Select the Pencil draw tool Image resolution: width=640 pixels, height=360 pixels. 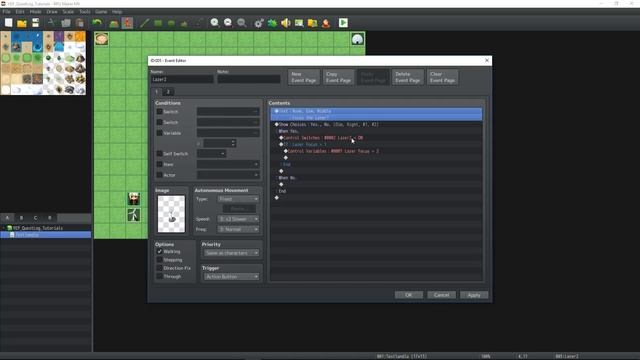coord(144,23)
